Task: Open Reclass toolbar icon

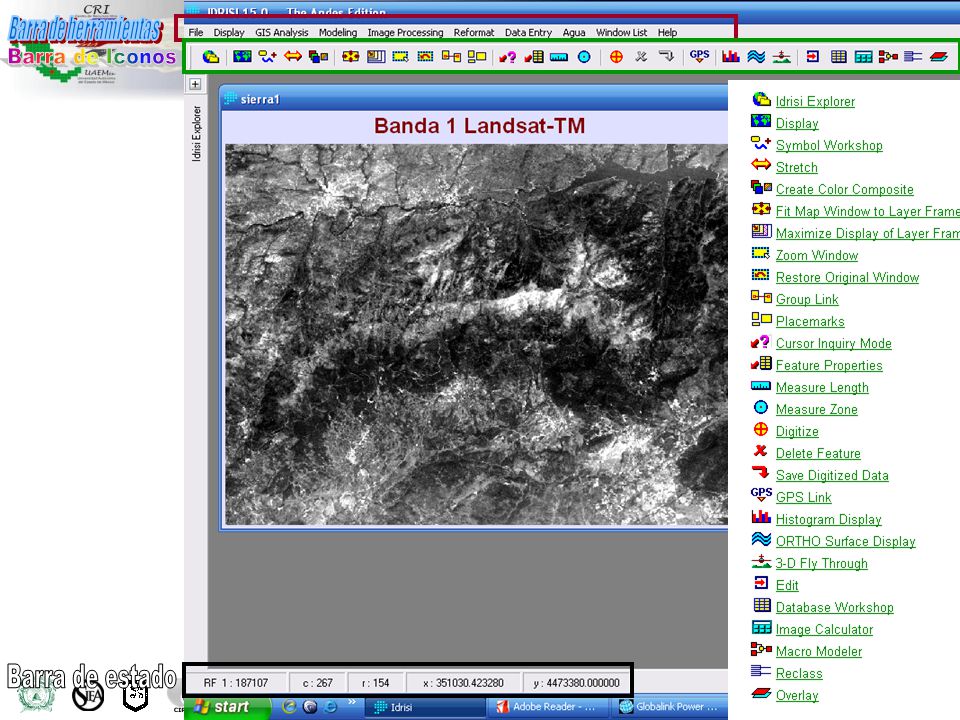Action: [913, 57]
